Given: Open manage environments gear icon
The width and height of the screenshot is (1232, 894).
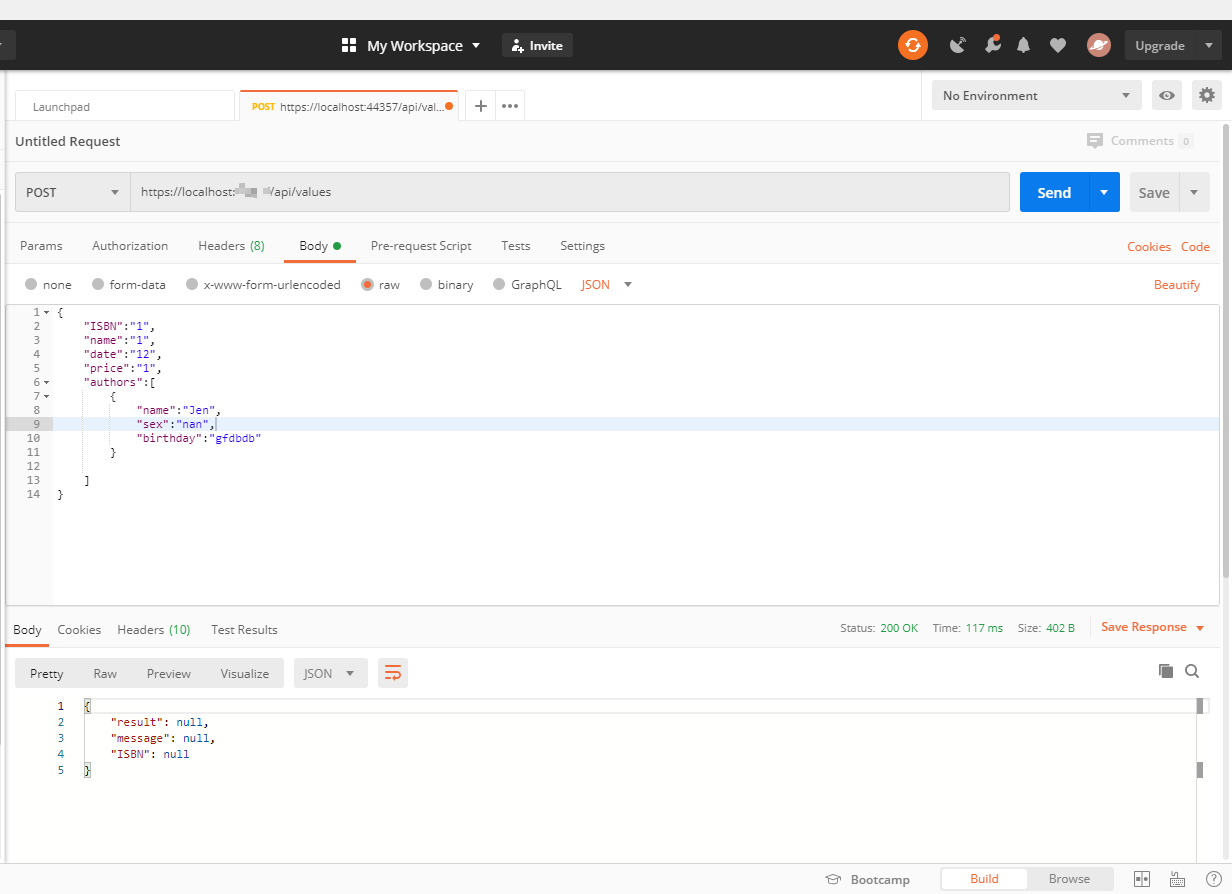Looking at the screenshot, I should pyautogui.click(x=1207, y=96).
